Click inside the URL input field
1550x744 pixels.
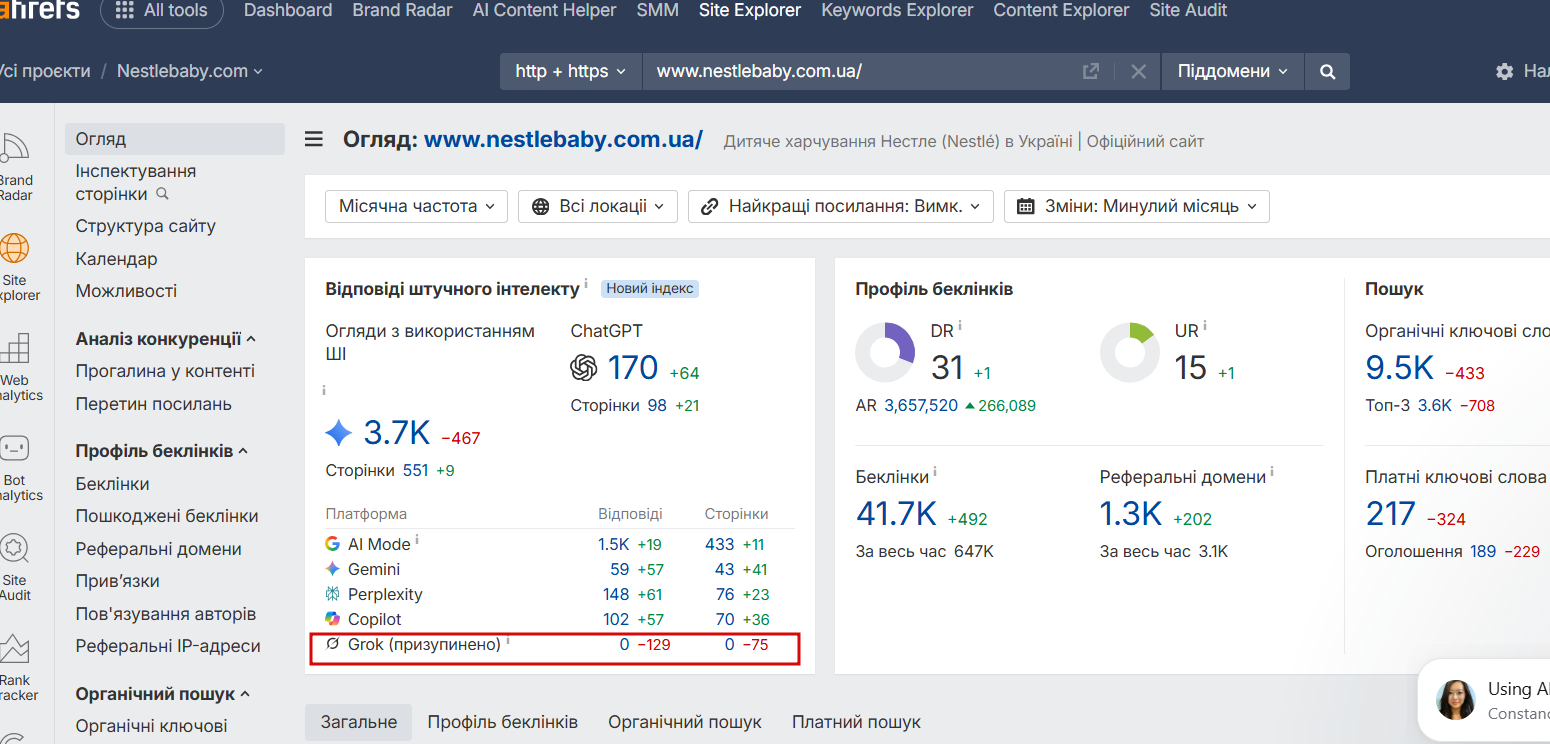[x=860, y=71]
